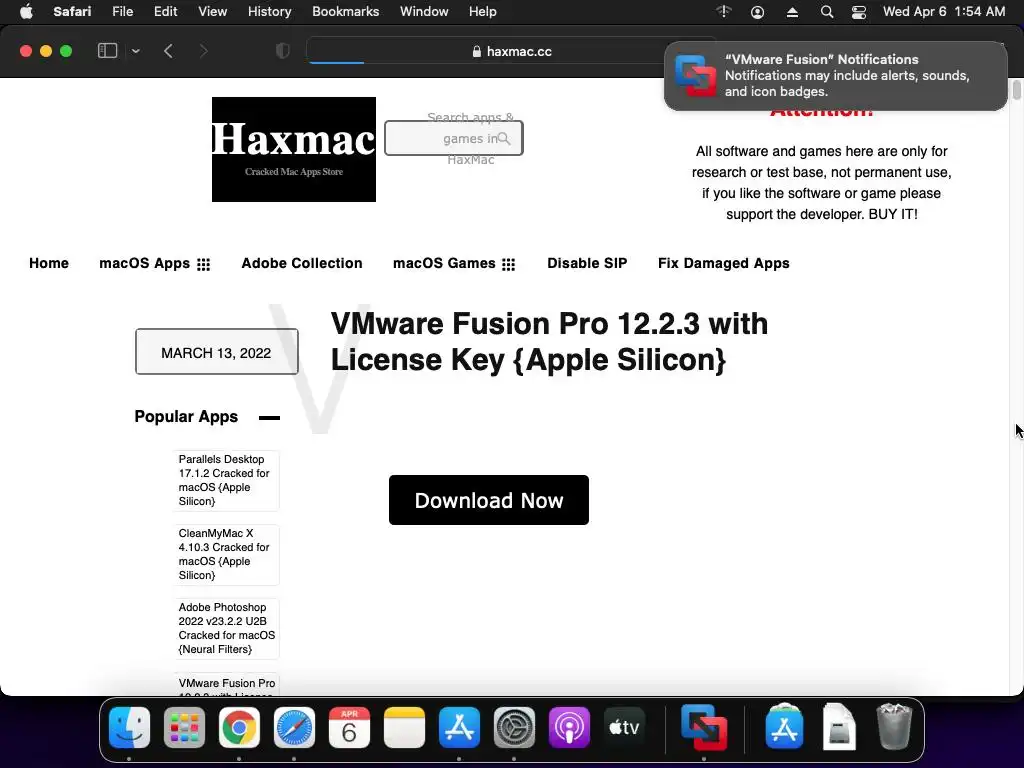Screen dimensions: 1024x768
Task: Open the Apple menu
Action: coord(26,12)
